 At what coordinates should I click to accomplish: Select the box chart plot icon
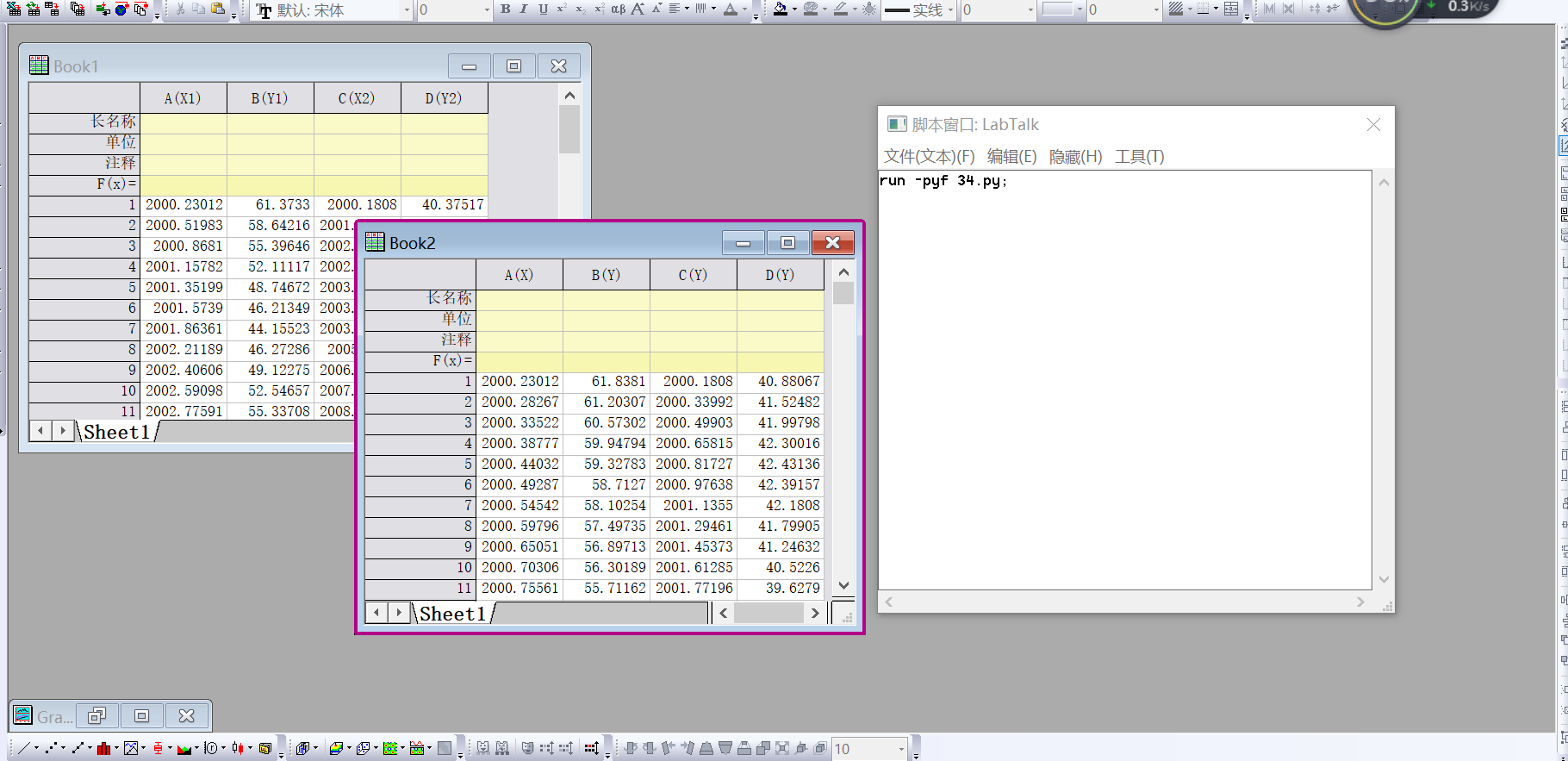pos(157,748)
